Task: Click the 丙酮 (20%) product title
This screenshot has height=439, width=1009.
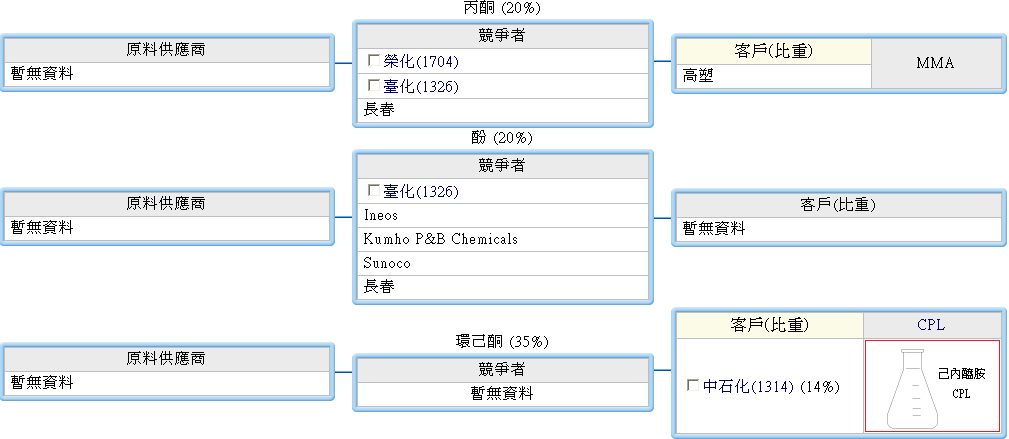Action: coord(502,8)
